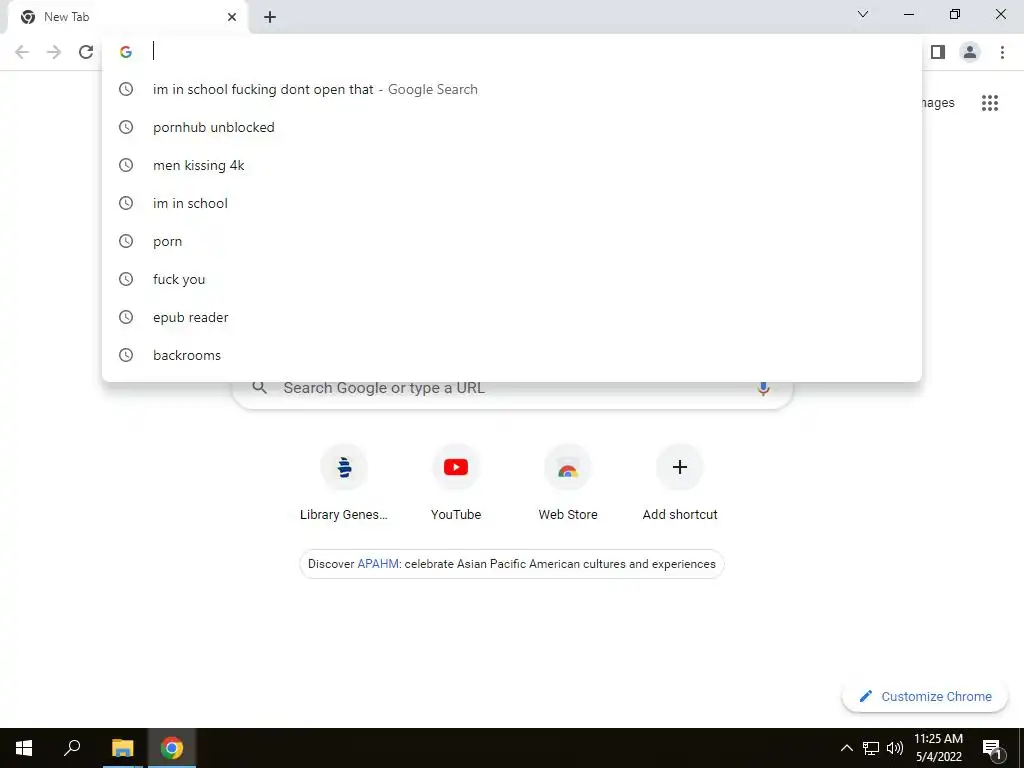The height and width of the screenshot is (768, 1024).
Task: Select the New Tab tab
Action: (128, 17)
